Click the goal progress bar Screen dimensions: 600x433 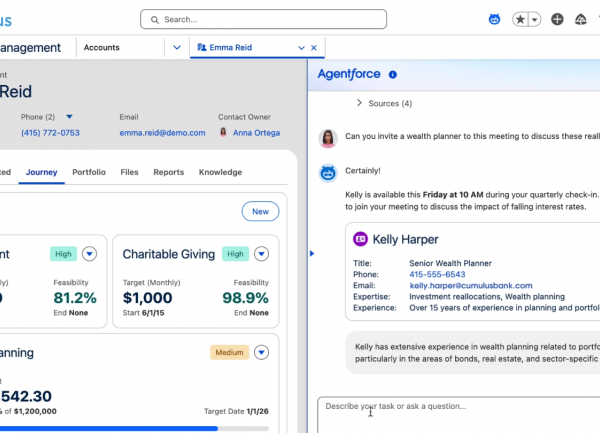[x=134, y=429]
